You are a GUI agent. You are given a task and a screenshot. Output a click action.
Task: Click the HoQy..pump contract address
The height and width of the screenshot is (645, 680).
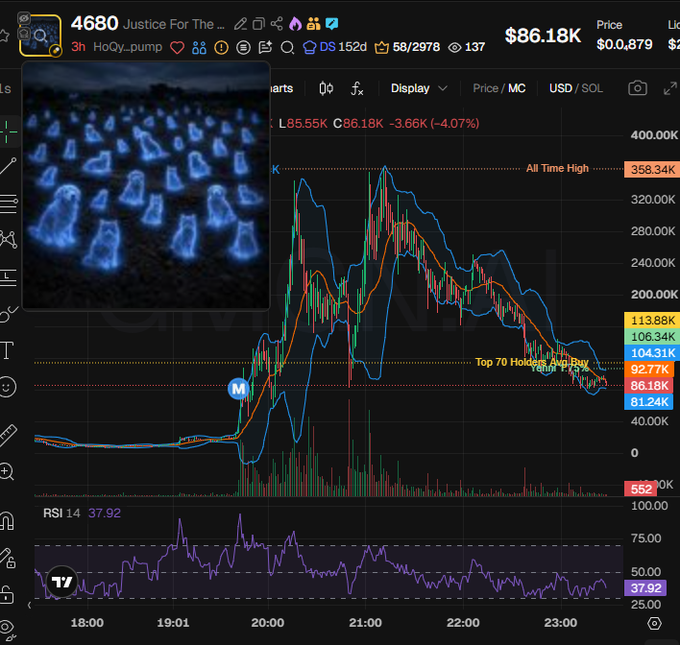[128, 47]
